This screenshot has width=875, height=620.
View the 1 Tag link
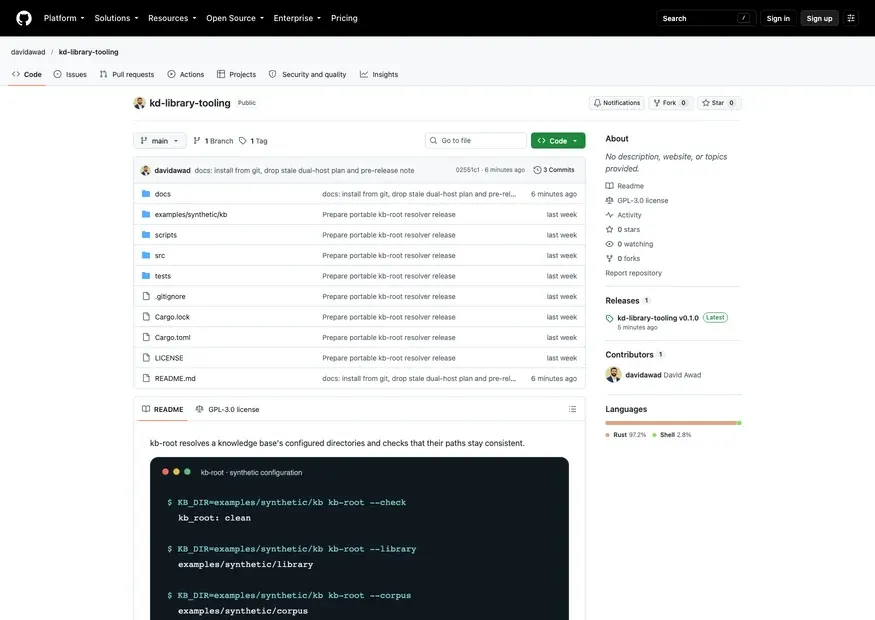[253, 141]
